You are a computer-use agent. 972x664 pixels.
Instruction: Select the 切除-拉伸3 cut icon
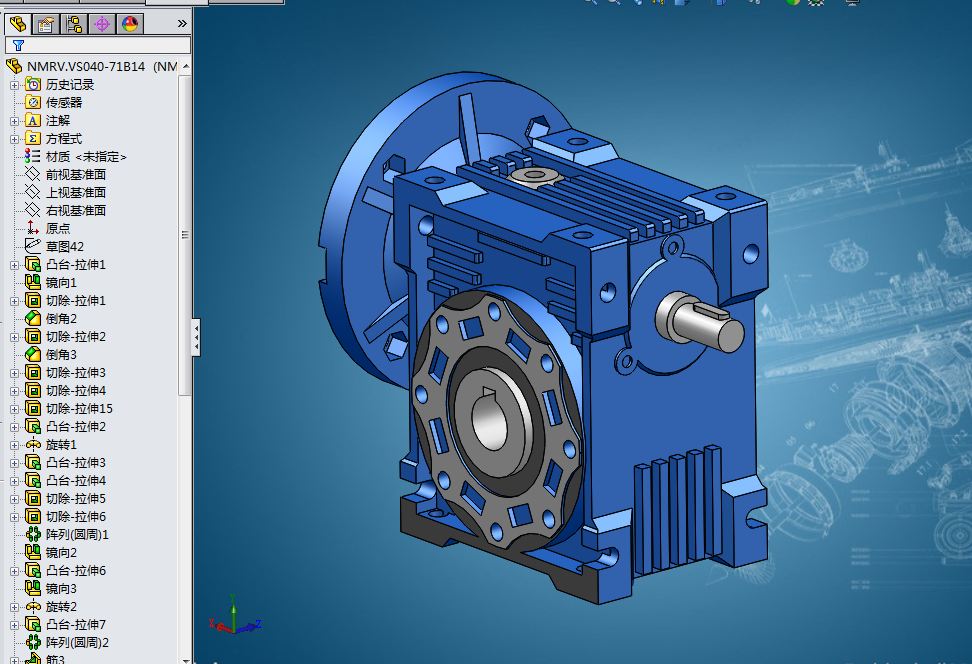pyautogui.click(x=33, y=372)
